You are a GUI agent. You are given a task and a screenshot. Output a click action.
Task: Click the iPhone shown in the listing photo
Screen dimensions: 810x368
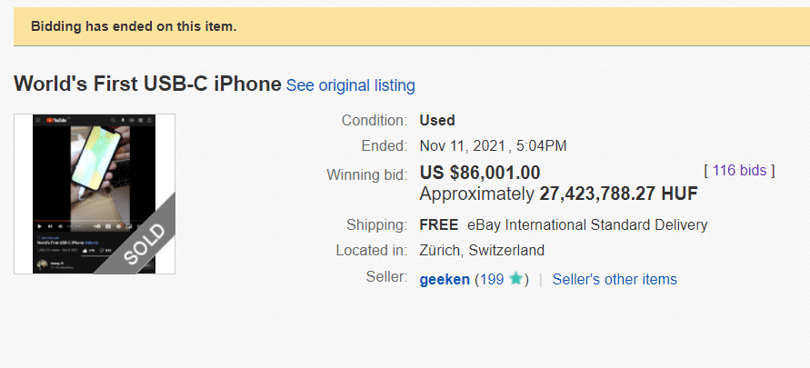(96, 158)
